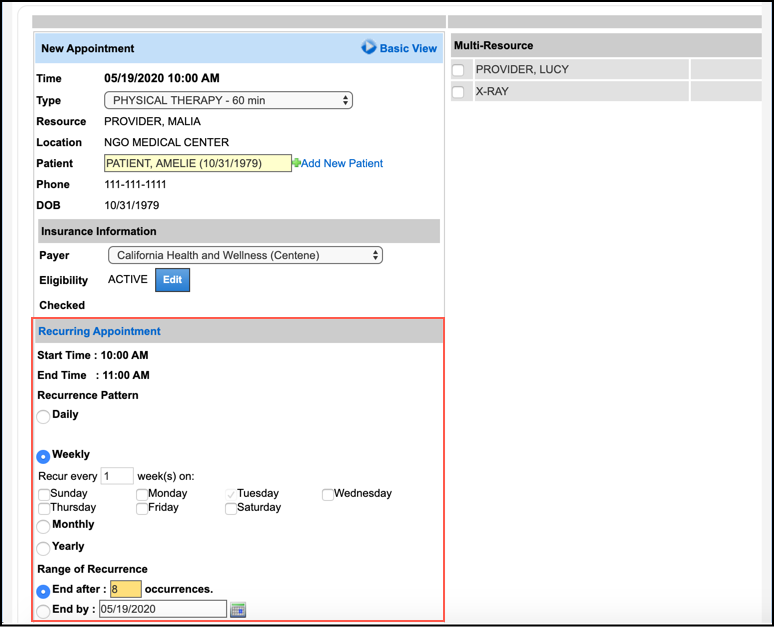Image resolution: width=774 pixels, height=627 pixels.
Task: Tick the Friday checkbox
Action: (142, 509)
